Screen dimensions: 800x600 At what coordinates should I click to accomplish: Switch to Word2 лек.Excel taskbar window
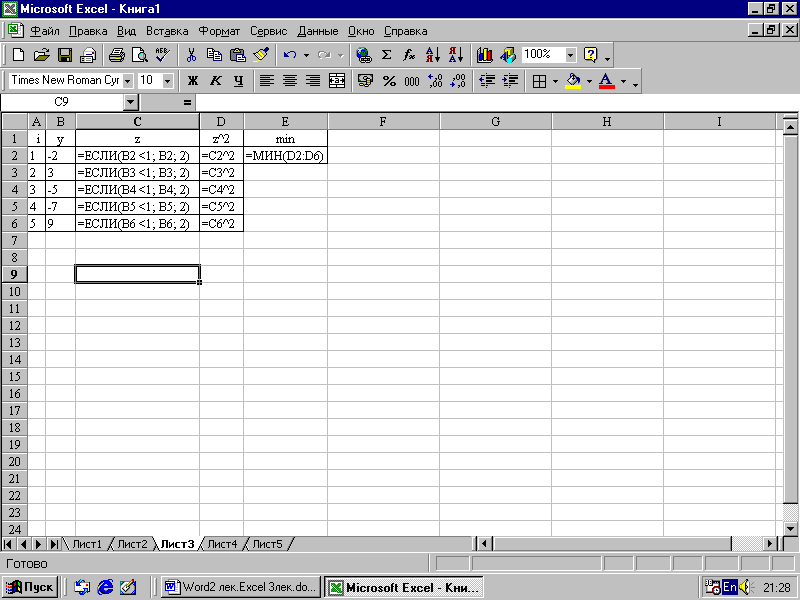coord(242,587)
